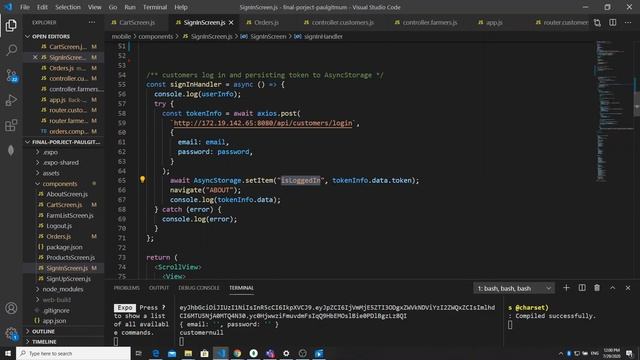Click the Open Changes icon in the editor toolbar
Viewport: 640px width, 360px height.
click(597, 22)
